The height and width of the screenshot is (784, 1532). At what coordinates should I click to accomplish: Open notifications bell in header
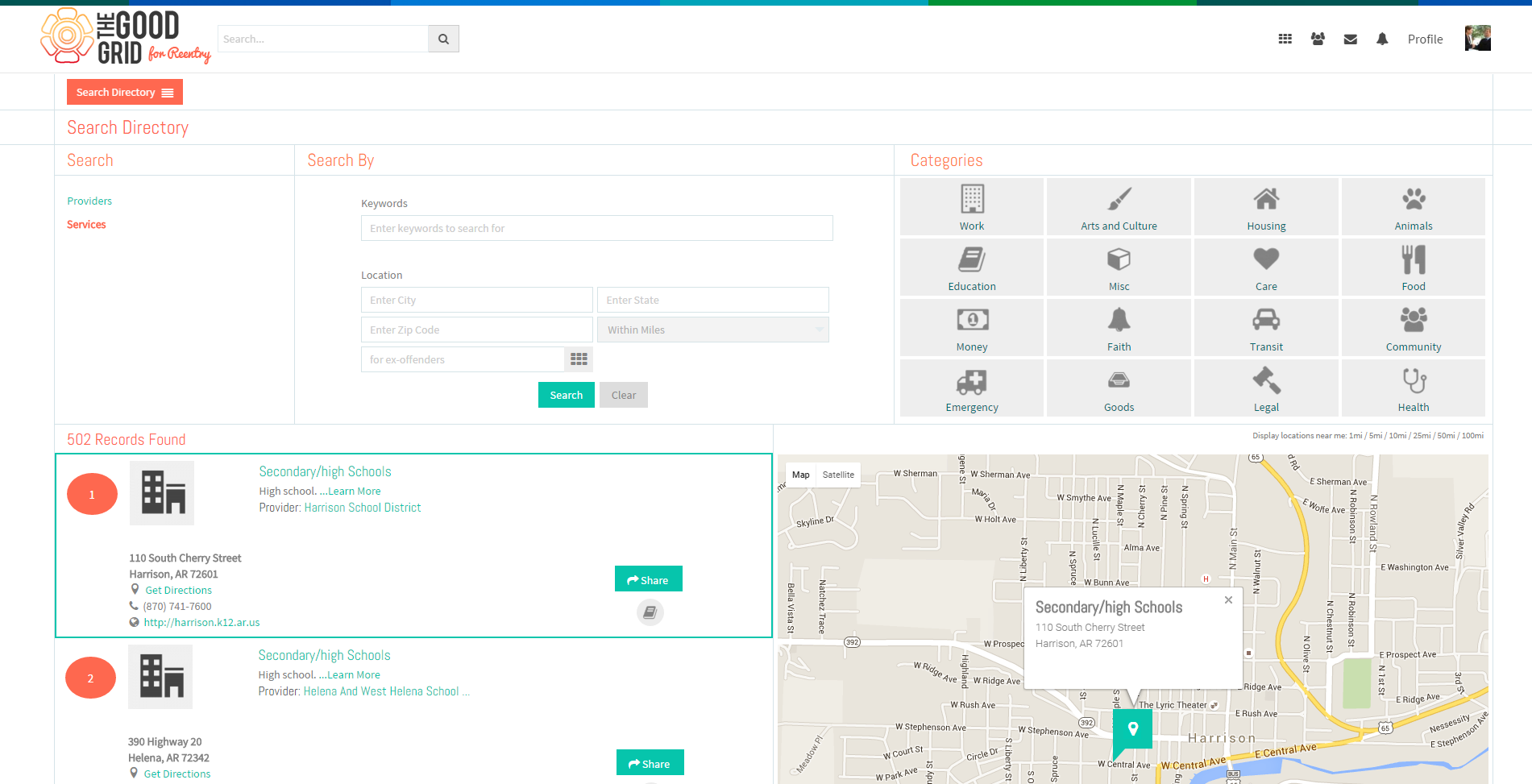1382,39
